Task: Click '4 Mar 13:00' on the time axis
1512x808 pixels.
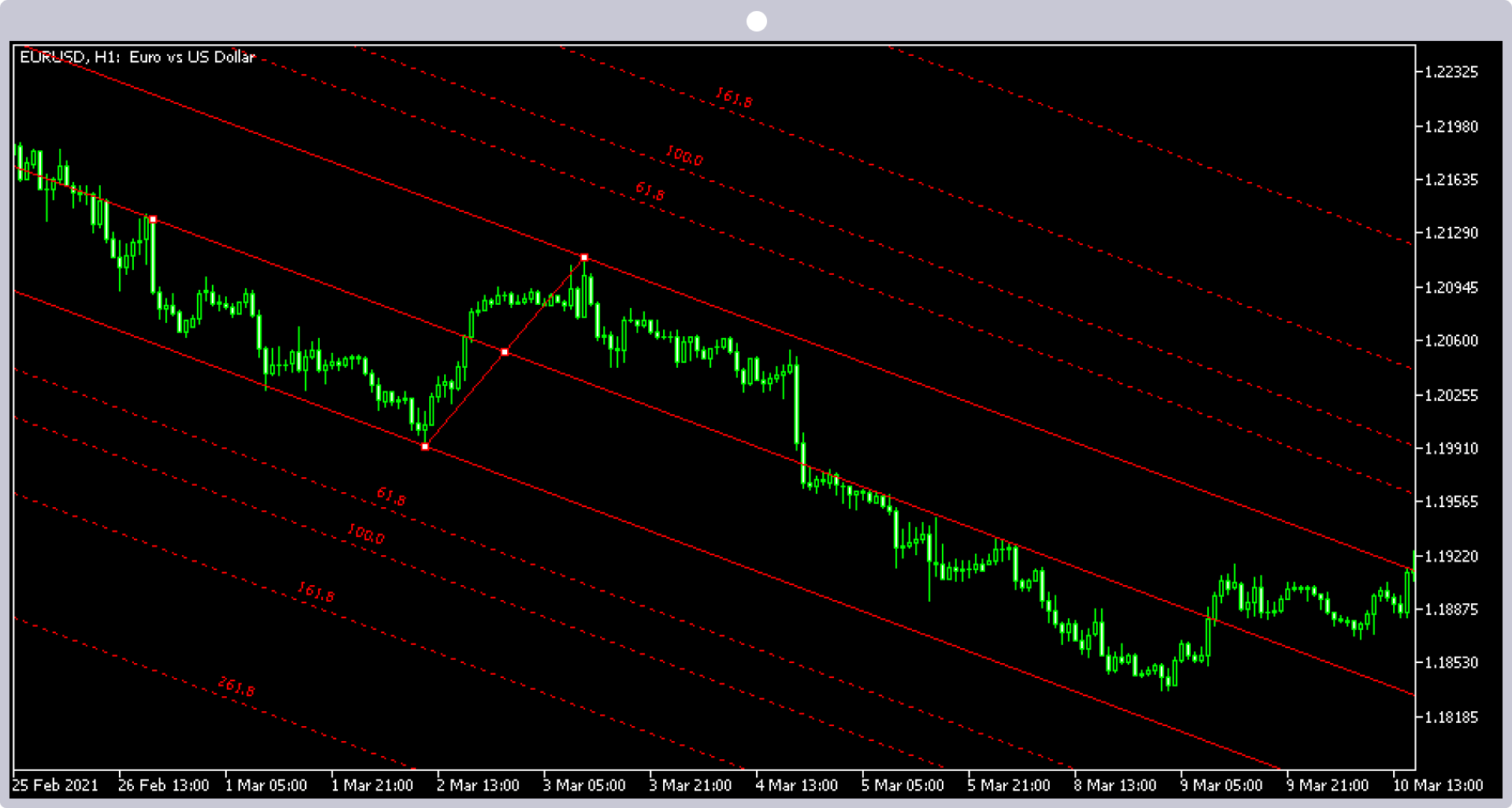Action: (x=797, y=785)
